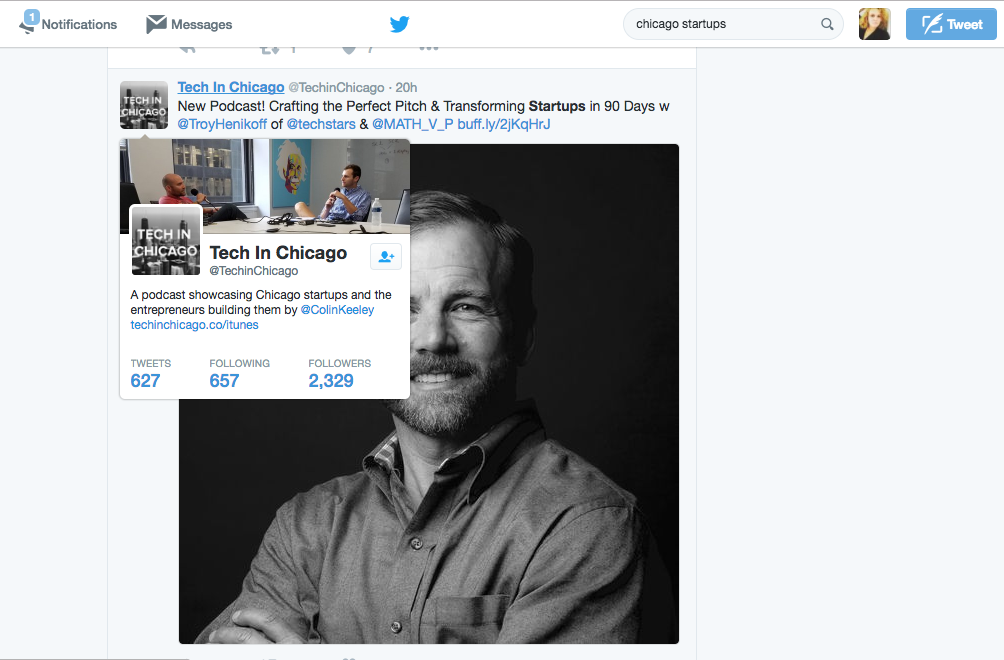Click @TechinChicago handle in tweet header
Screen dimensions: 1004x660
(336, 88)
